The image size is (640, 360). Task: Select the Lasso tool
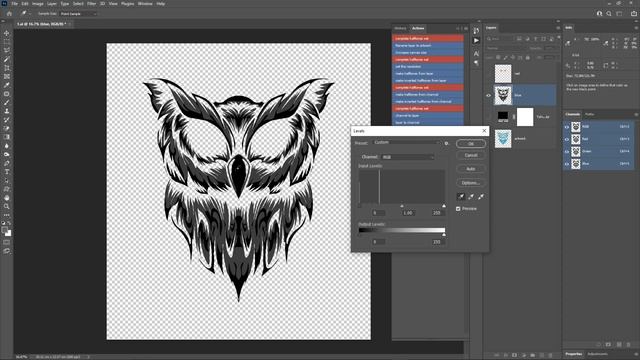point(7,50)
